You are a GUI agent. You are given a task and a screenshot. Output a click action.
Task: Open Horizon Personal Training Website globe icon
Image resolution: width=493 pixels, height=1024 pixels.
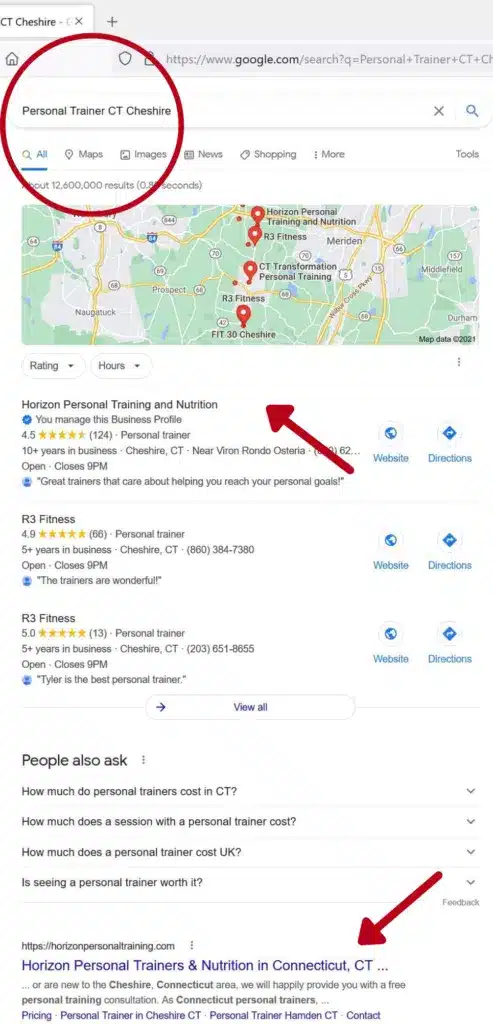390,434
